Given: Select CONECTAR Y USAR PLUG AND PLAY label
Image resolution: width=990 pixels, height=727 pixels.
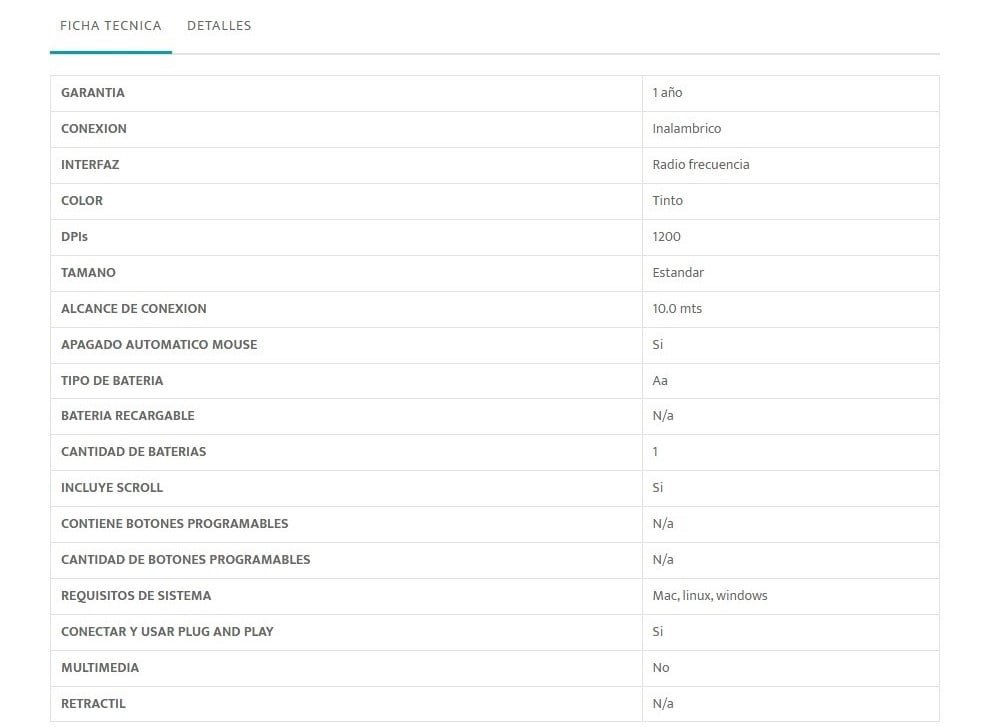Looking at the screenshot, I should click(167, 632).
